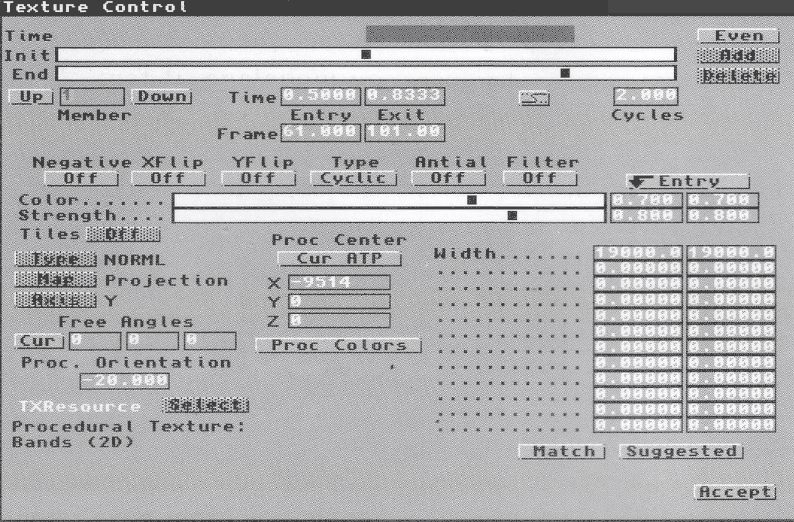Toggle the Filter Off button
The height and width of the screenshot is (522, 794).
coord(540,178)
